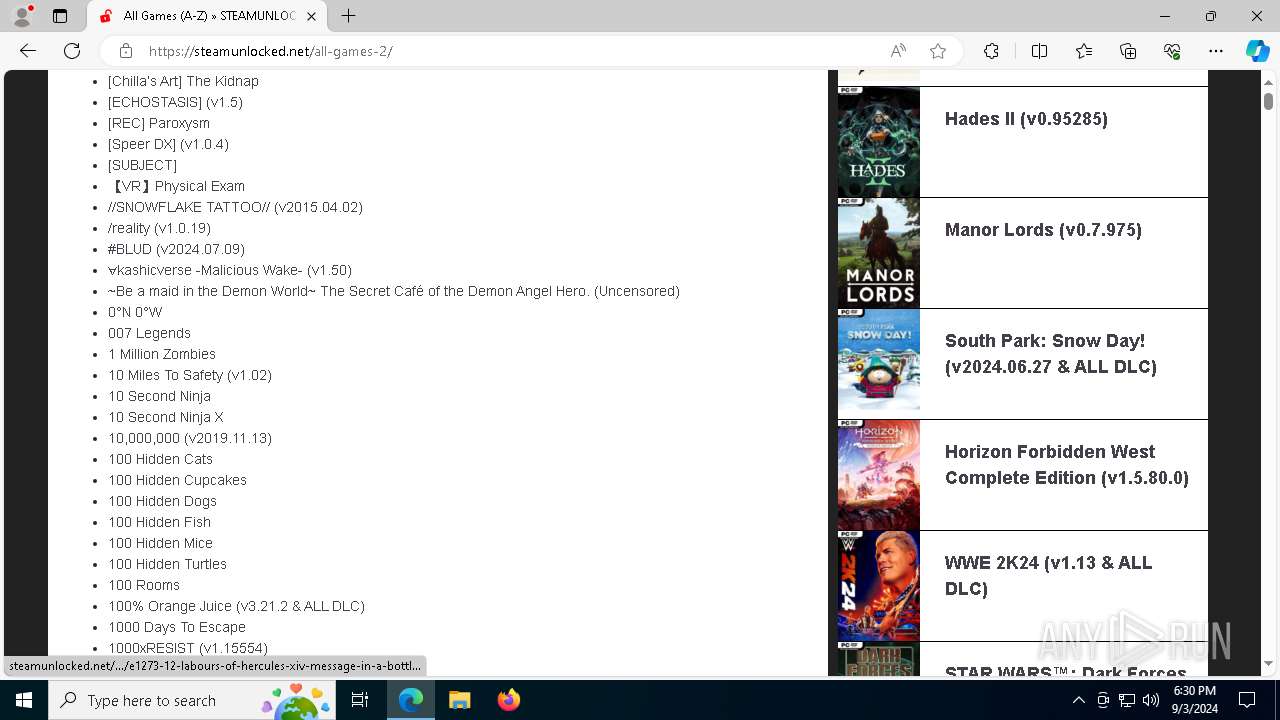The image size is (1280, 720).
Task: Go back to the previous page
Action: (28, 51)
